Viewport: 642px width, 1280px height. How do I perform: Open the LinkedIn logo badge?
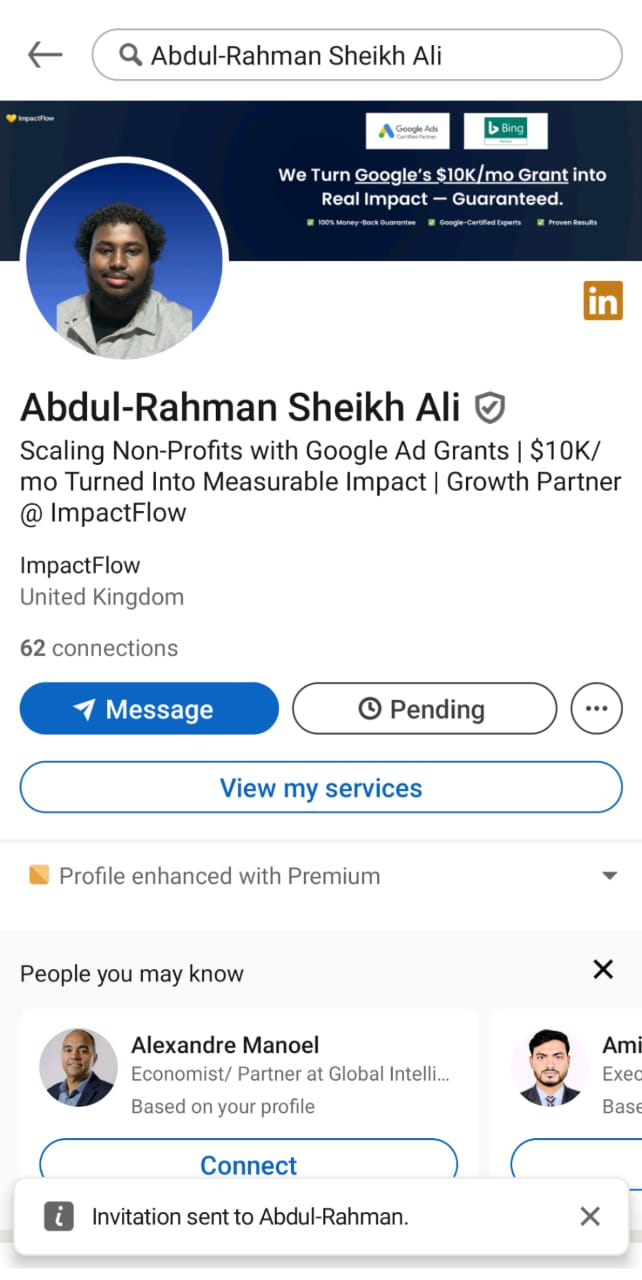tap(603, 301)
